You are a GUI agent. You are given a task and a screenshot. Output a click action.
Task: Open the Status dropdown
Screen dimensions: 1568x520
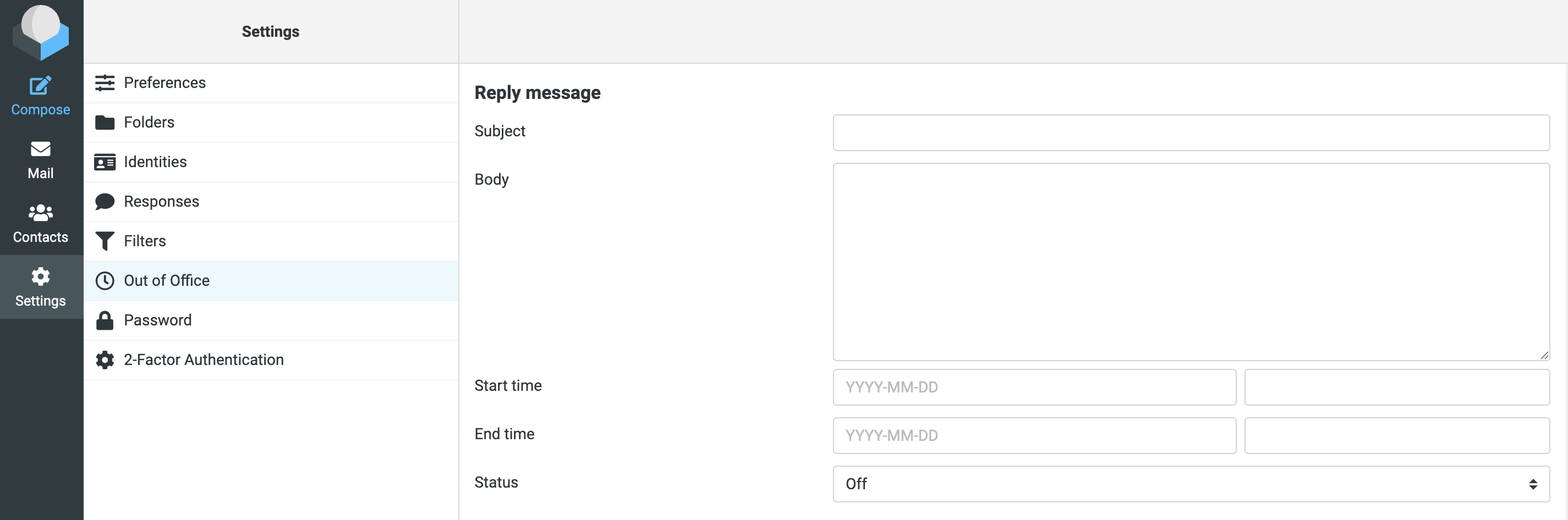click(1191, 484)
